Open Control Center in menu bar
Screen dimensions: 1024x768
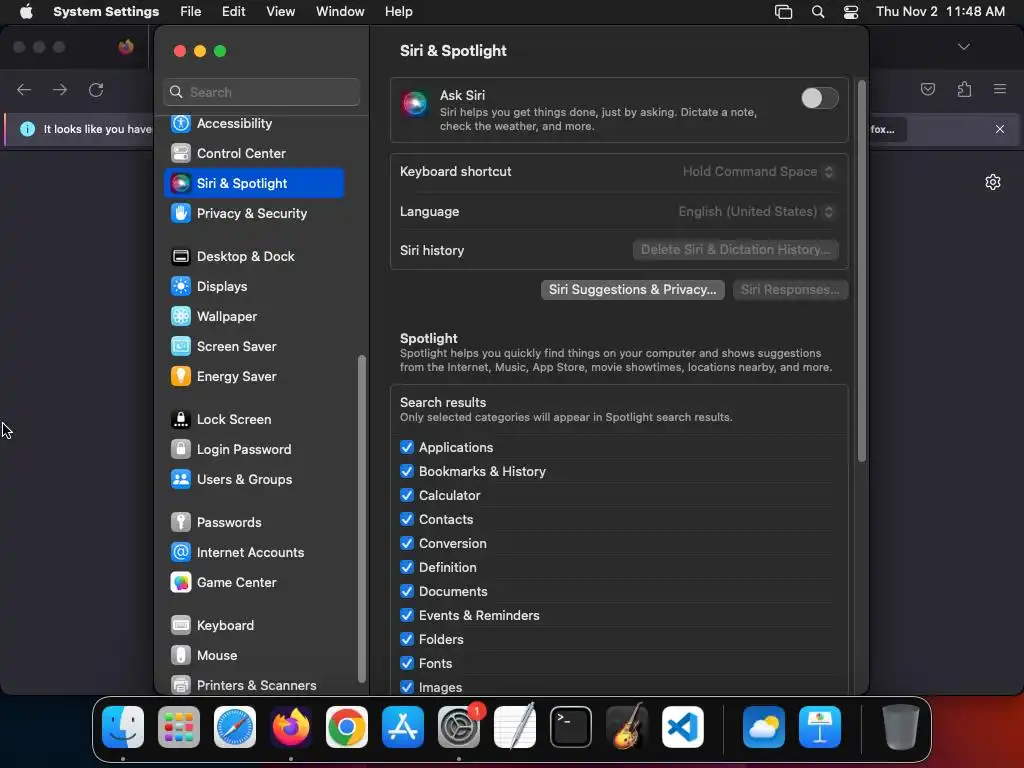[850, 12]
